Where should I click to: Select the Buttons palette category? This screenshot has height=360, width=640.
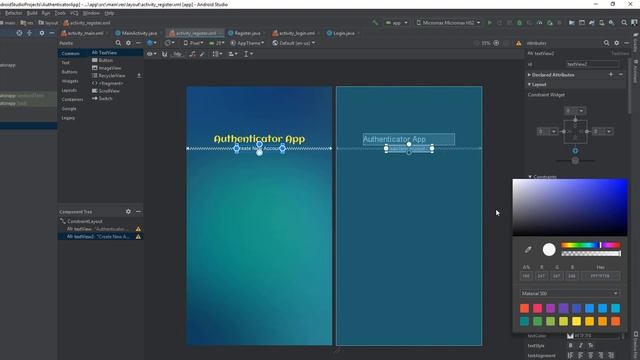(69, 72)
